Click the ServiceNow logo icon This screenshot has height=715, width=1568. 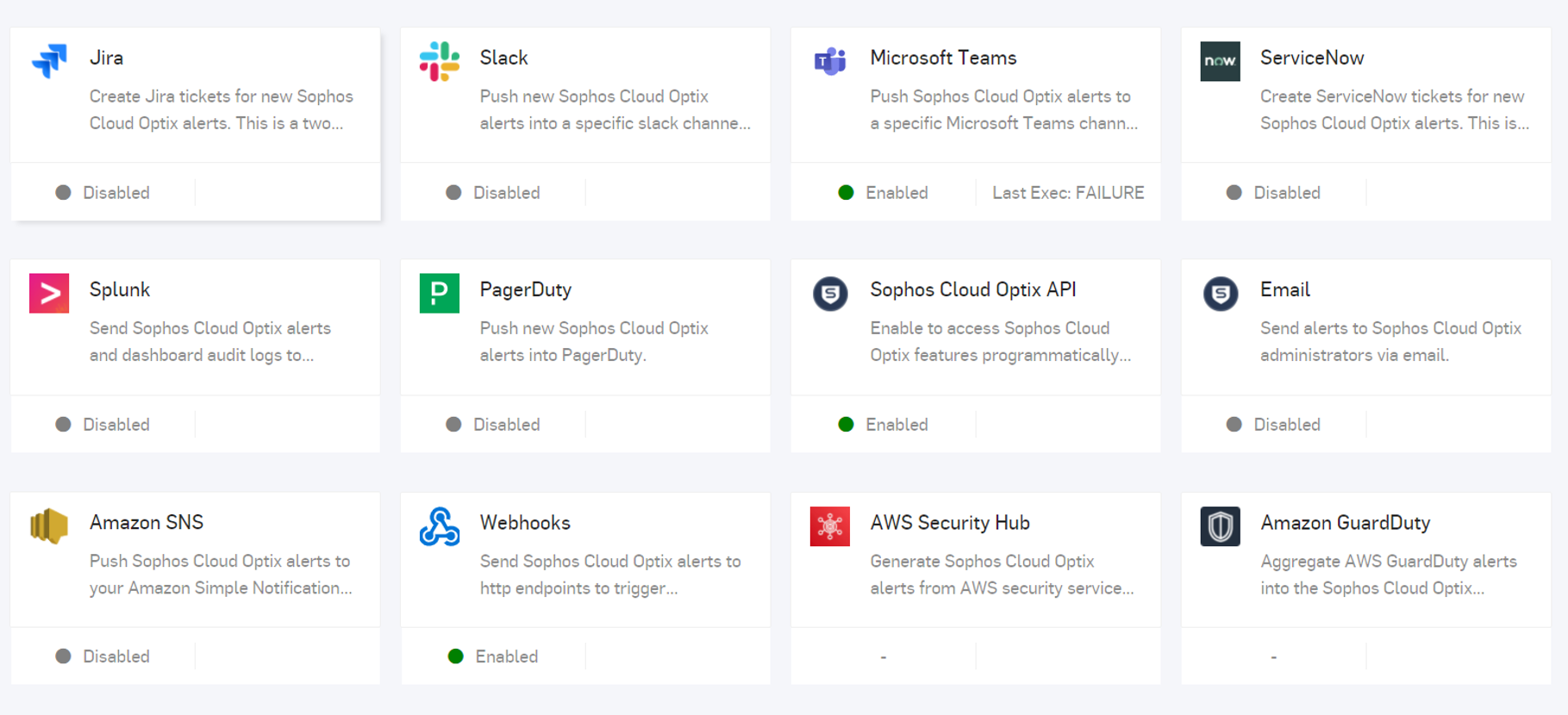[x=1220, y=61]
